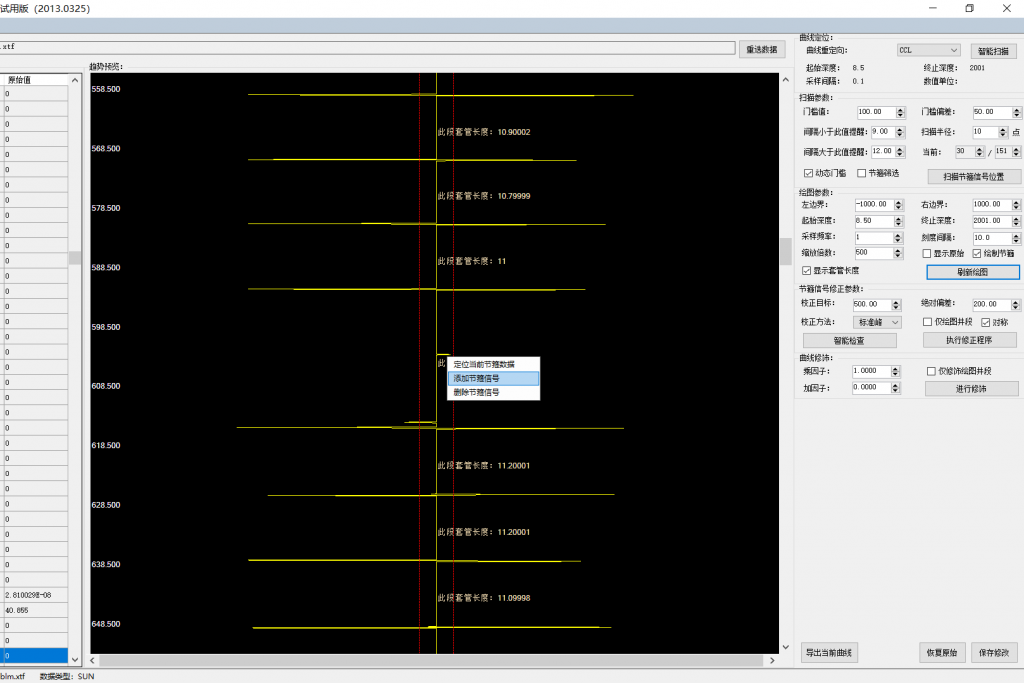1024x683 pixels.
Task: Click the 起始深度 field showing 8.50
Action: [x=874, y=221]
